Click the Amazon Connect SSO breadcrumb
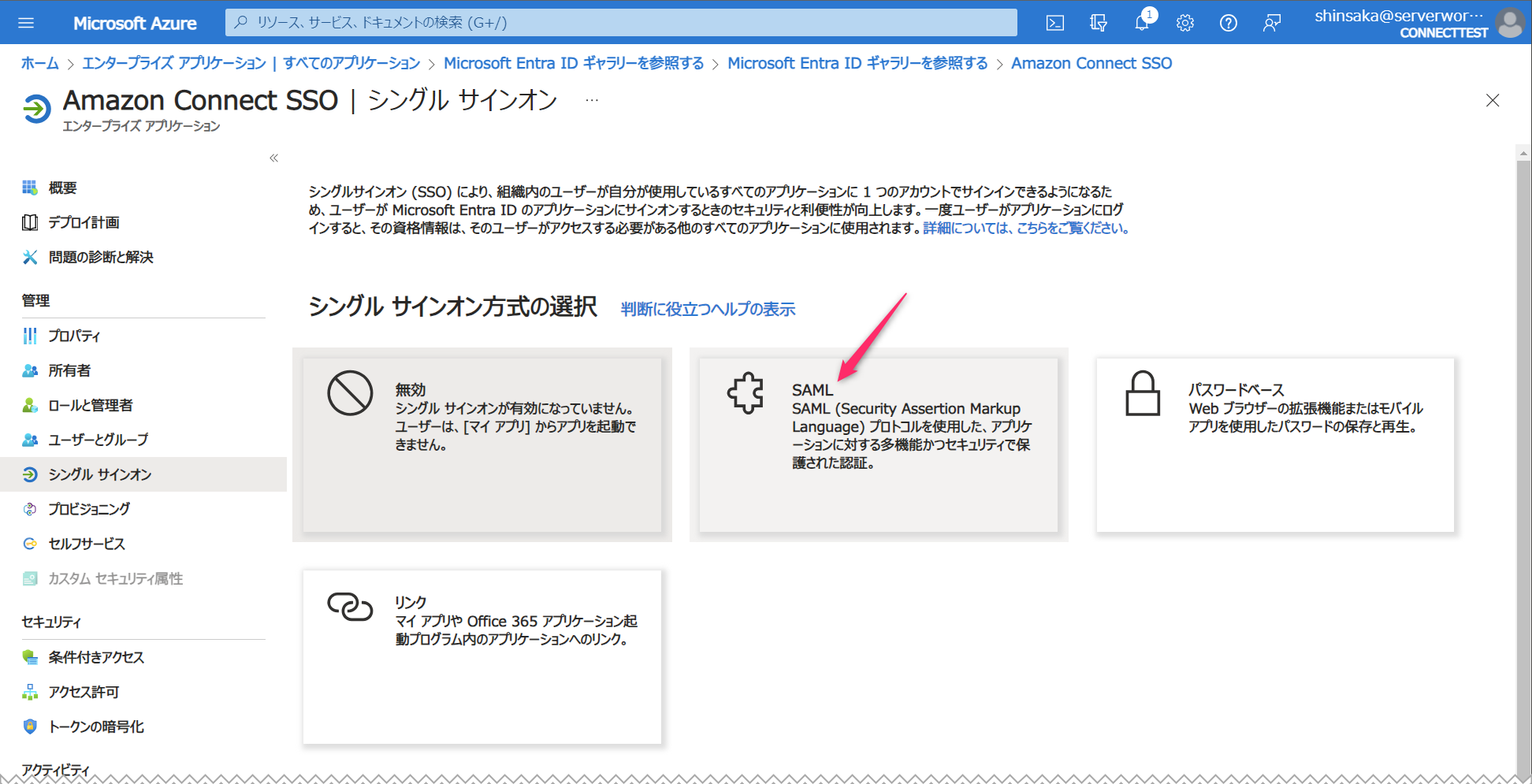Screen dimensions: 1532x784 tap(1091, 63)
